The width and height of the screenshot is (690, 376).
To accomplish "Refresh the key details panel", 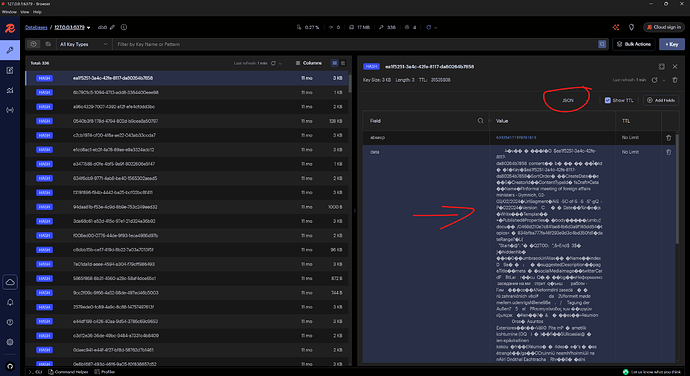I will pyautogui.click(x=654, y=80).
